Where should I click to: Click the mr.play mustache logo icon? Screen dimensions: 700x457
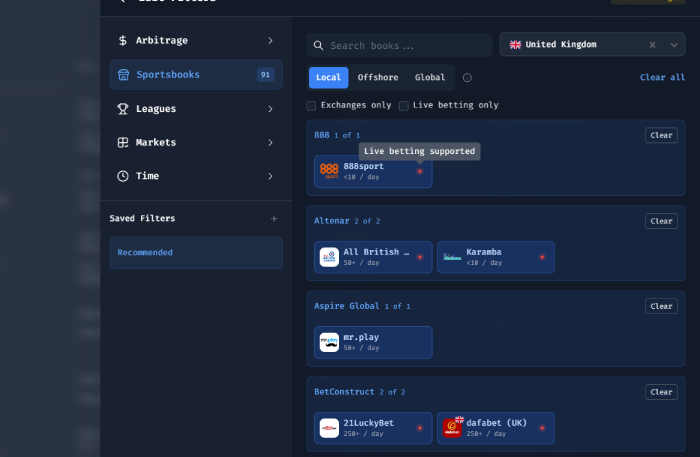pos(329,342)
